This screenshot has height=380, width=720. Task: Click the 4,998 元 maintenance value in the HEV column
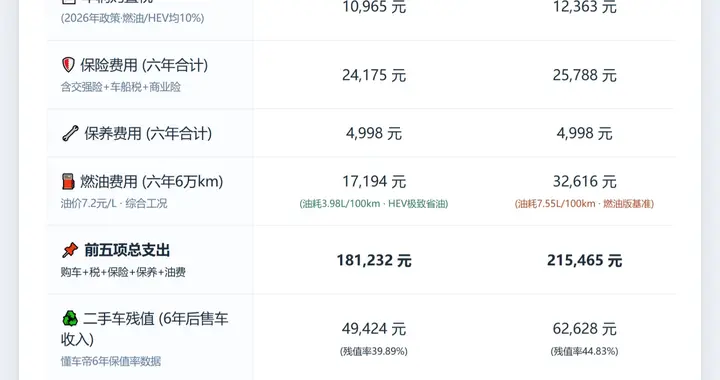[x=374, y=133]
